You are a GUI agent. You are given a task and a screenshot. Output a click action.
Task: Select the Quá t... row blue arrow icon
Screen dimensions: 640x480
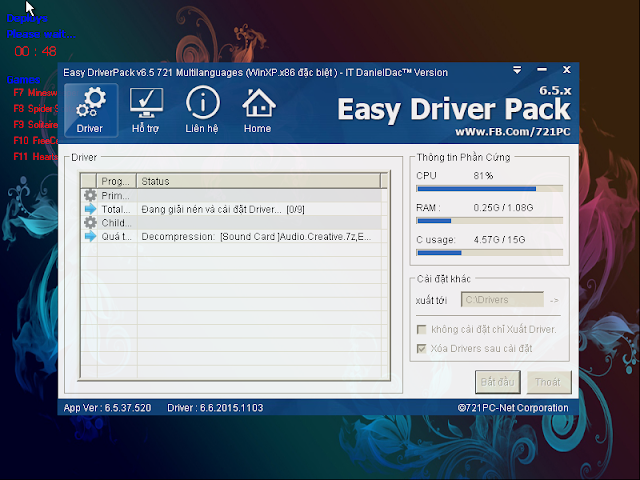[x=90, y=236]
